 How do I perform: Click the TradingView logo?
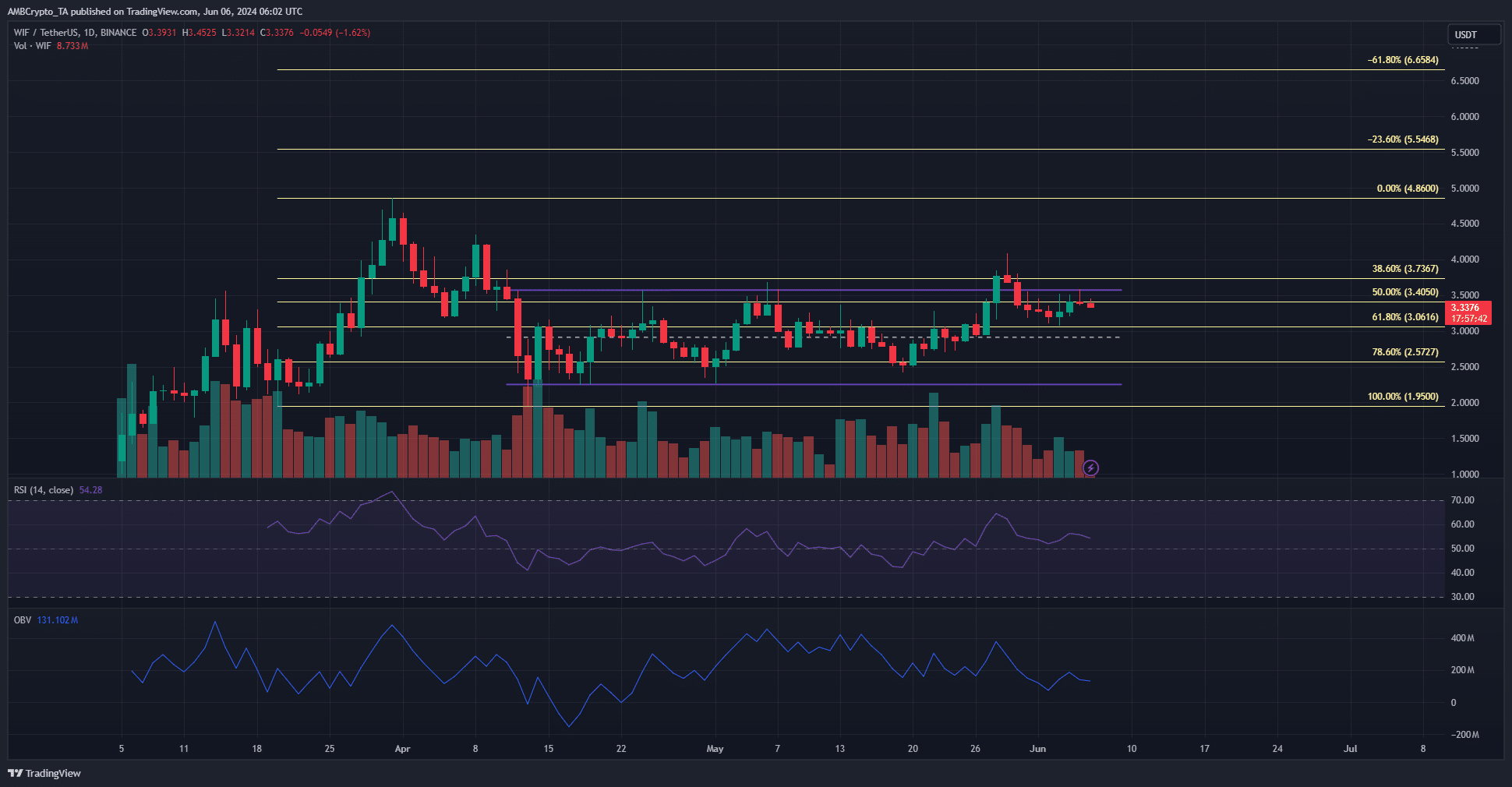point(44,773)
